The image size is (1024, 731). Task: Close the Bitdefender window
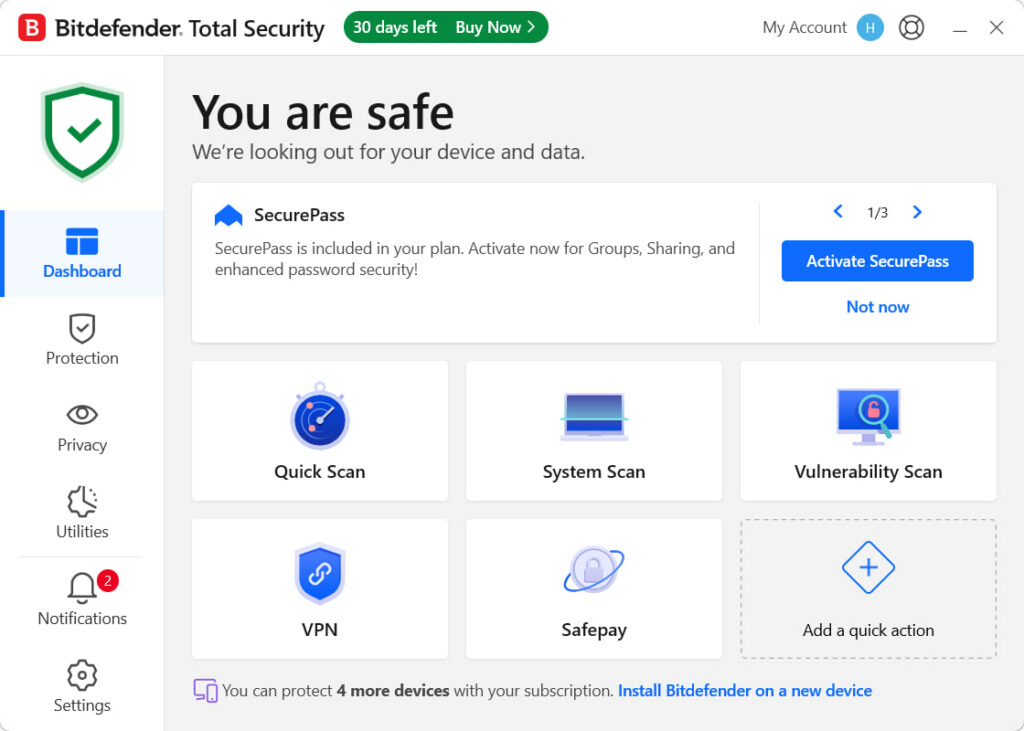coord(997,27)
